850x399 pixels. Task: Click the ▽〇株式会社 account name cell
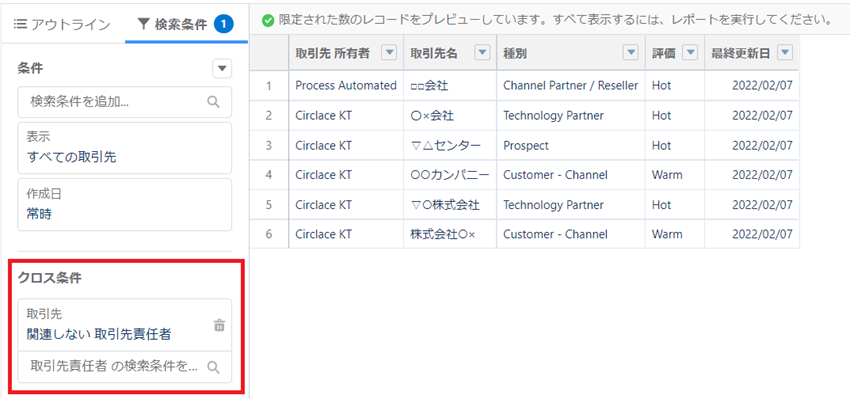(450, 205)
